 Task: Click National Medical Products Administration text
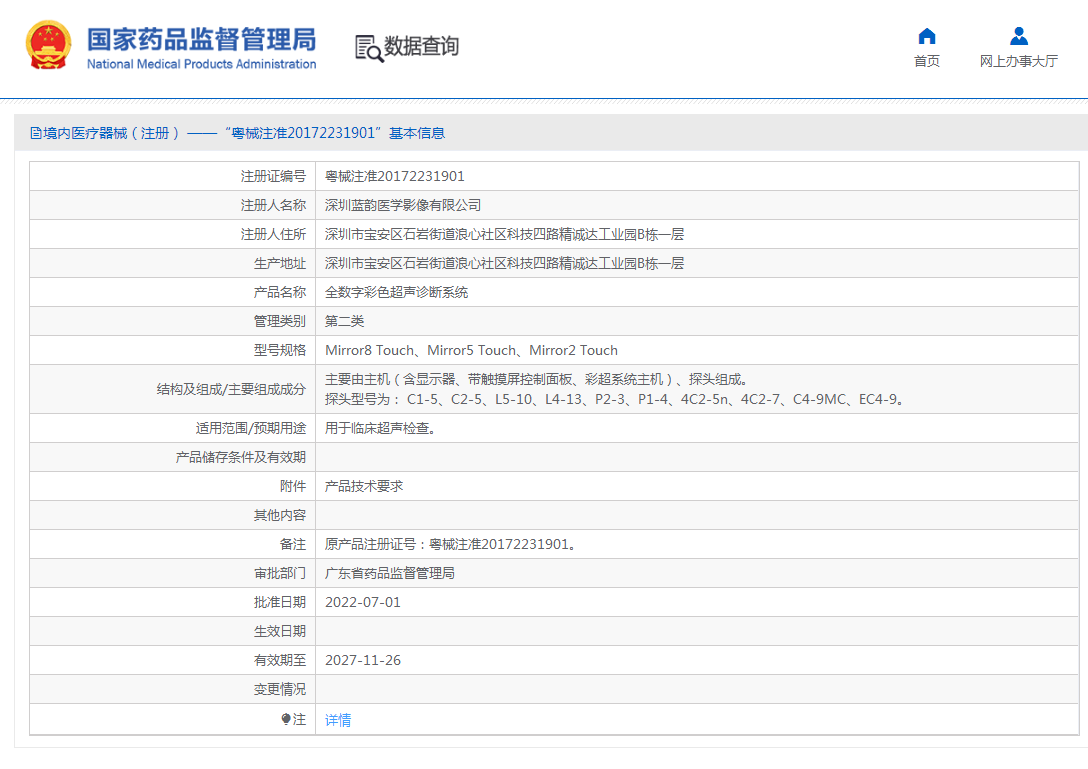click(201, 64)
